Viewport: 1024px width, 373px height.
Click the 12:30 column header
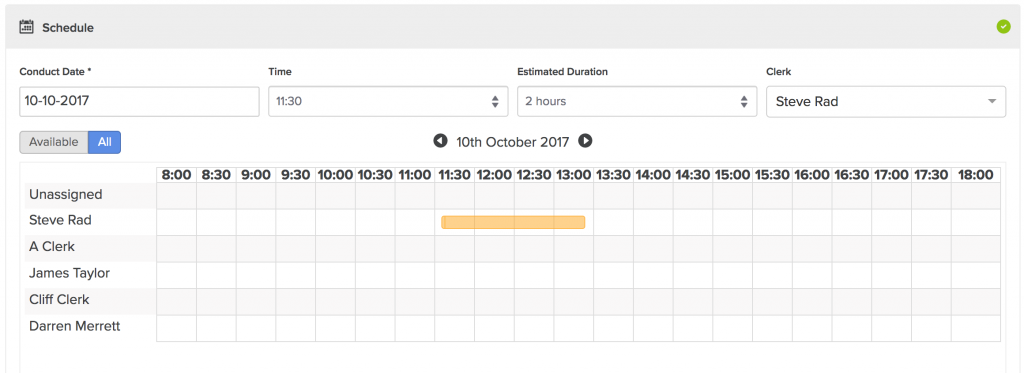click(x=534, y=175)
